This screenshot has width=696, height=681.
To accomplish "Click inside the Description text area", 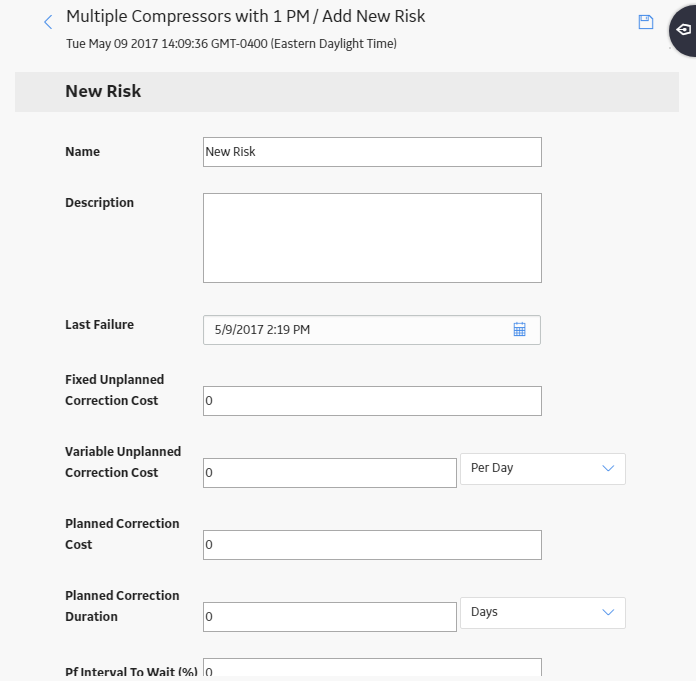I will tap(372, 238).
